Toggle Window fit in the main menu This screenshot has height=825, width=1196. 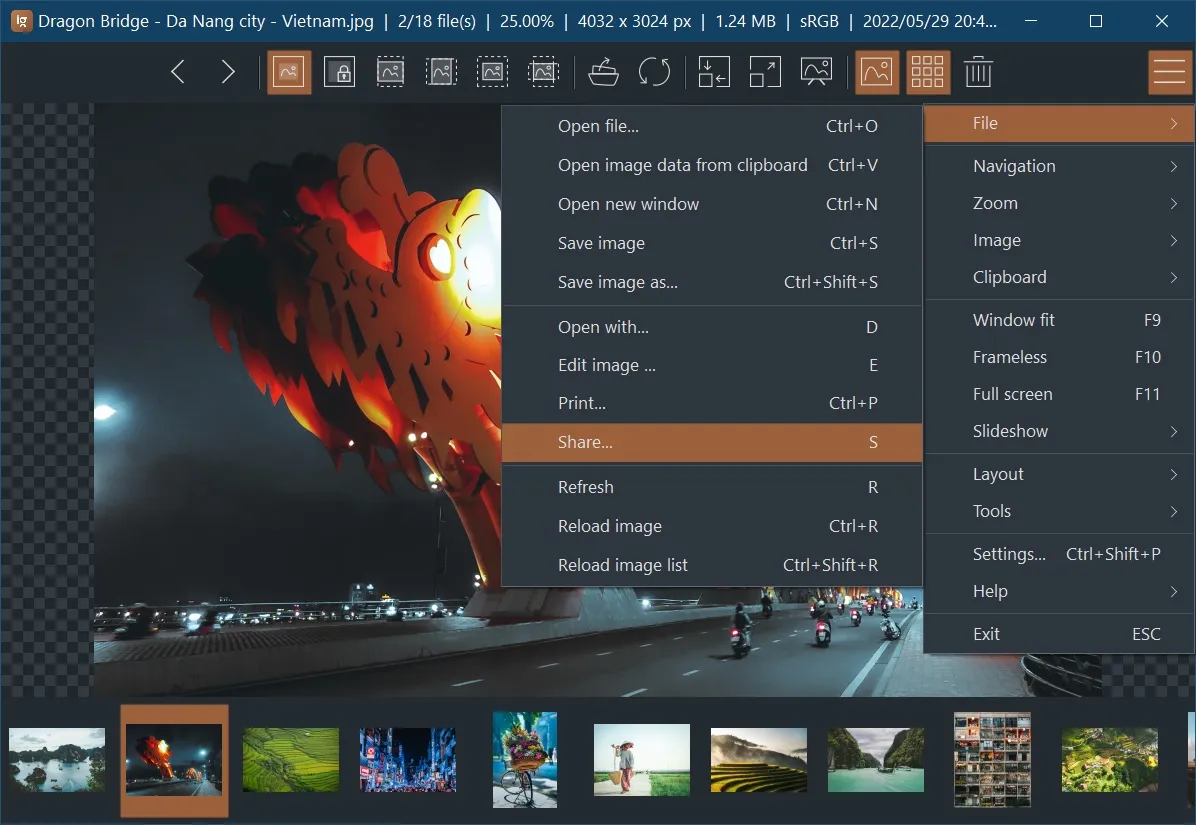coord(1059,320)
